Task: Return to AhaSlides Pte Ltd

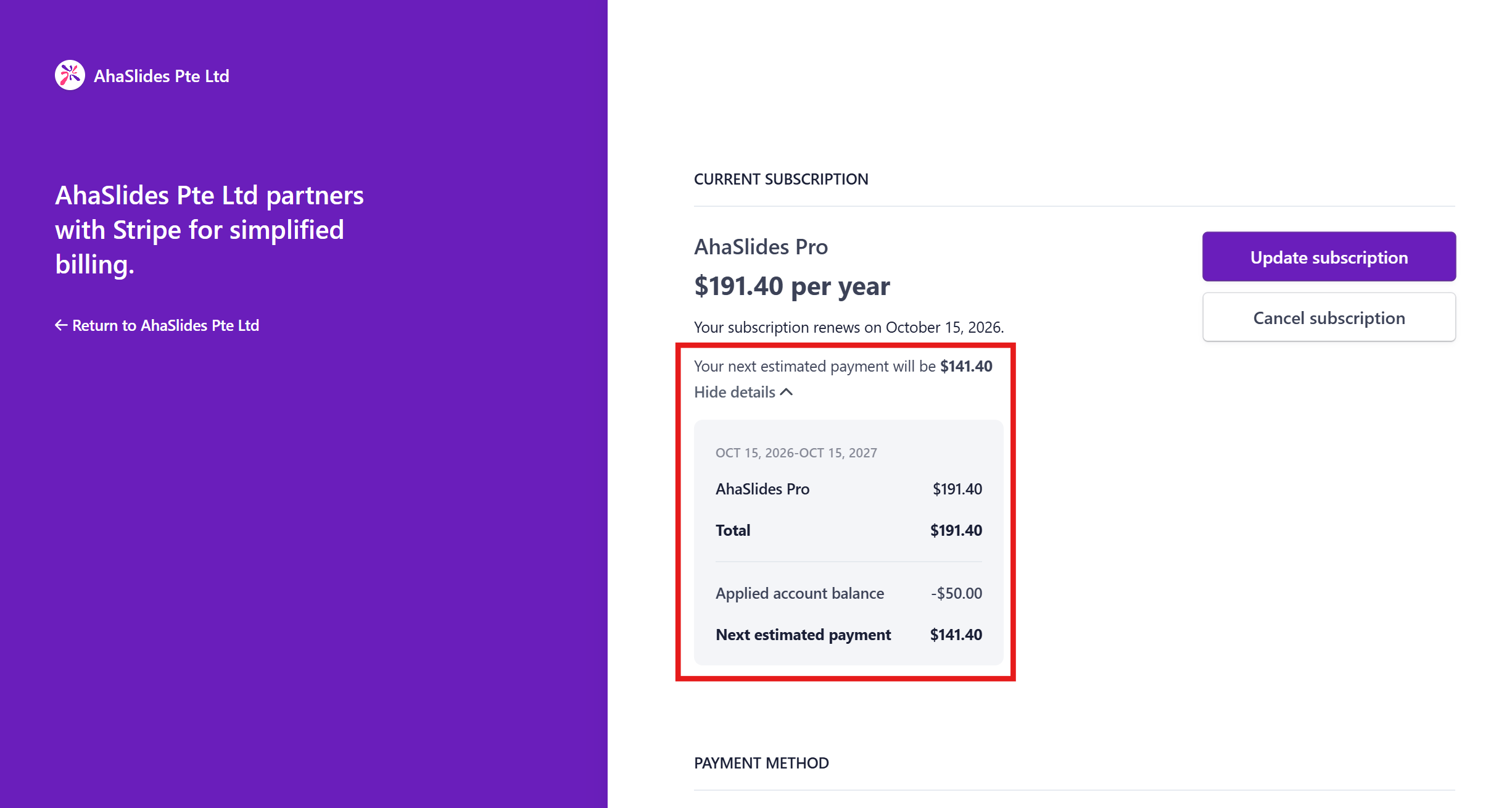Action: point(165,325)
